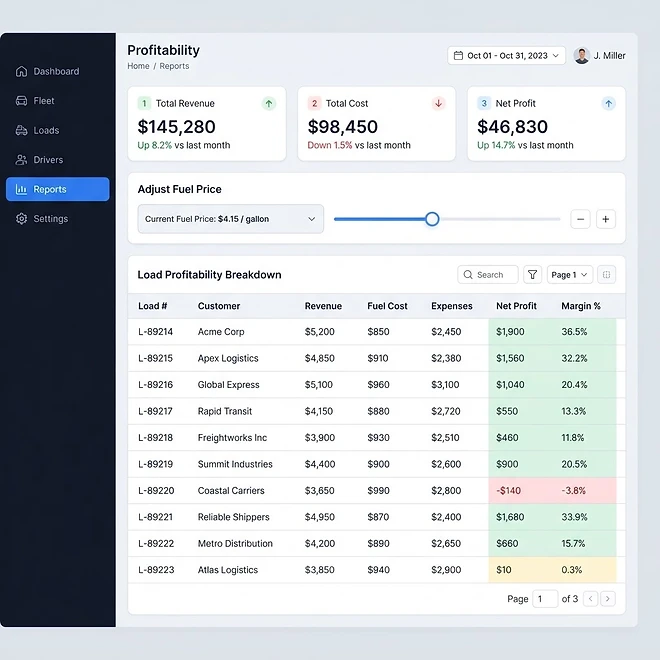Sort by Revenue column header
The image size is (660, 660).
[x=323, y=306]
